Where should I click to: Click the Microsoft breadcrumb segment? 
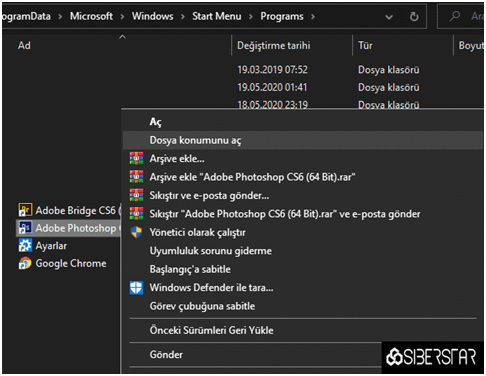91,16
